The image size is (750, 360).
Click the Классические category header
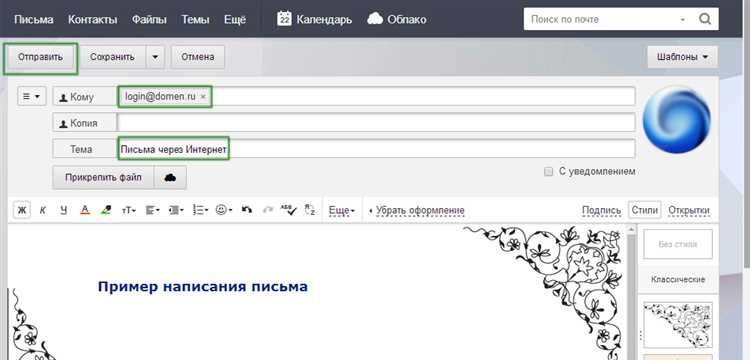678,279
